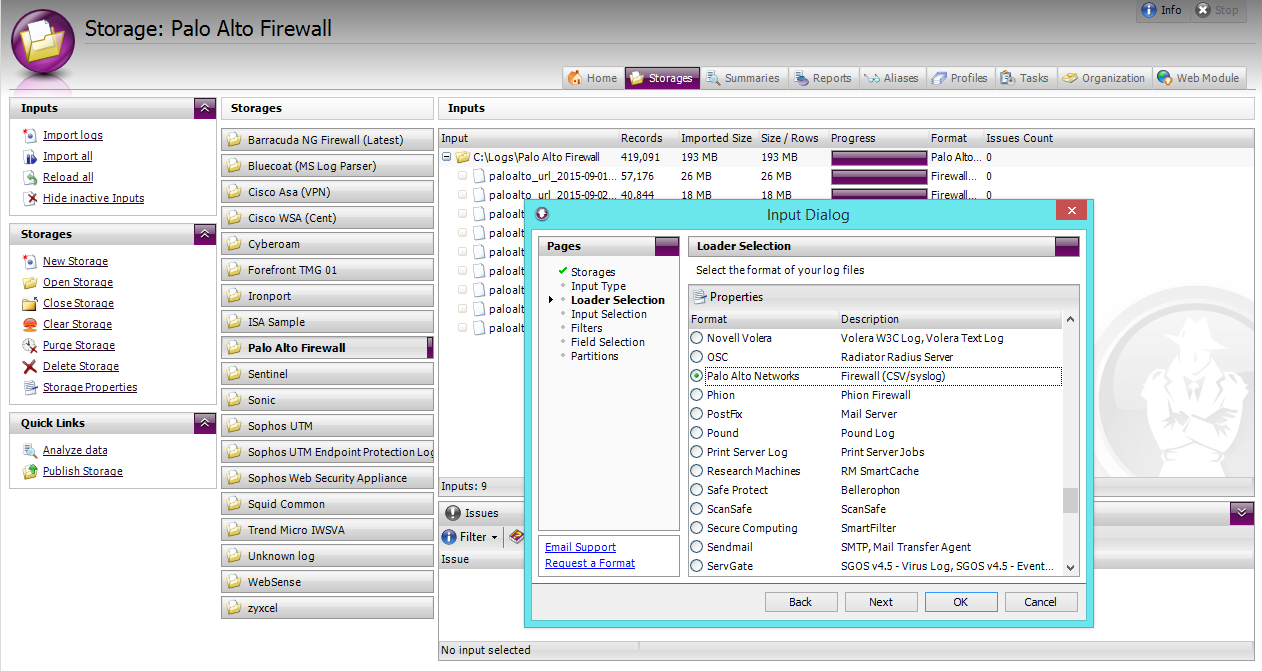
Task: Click the Import all icon
Action: (x=30, y=156)
